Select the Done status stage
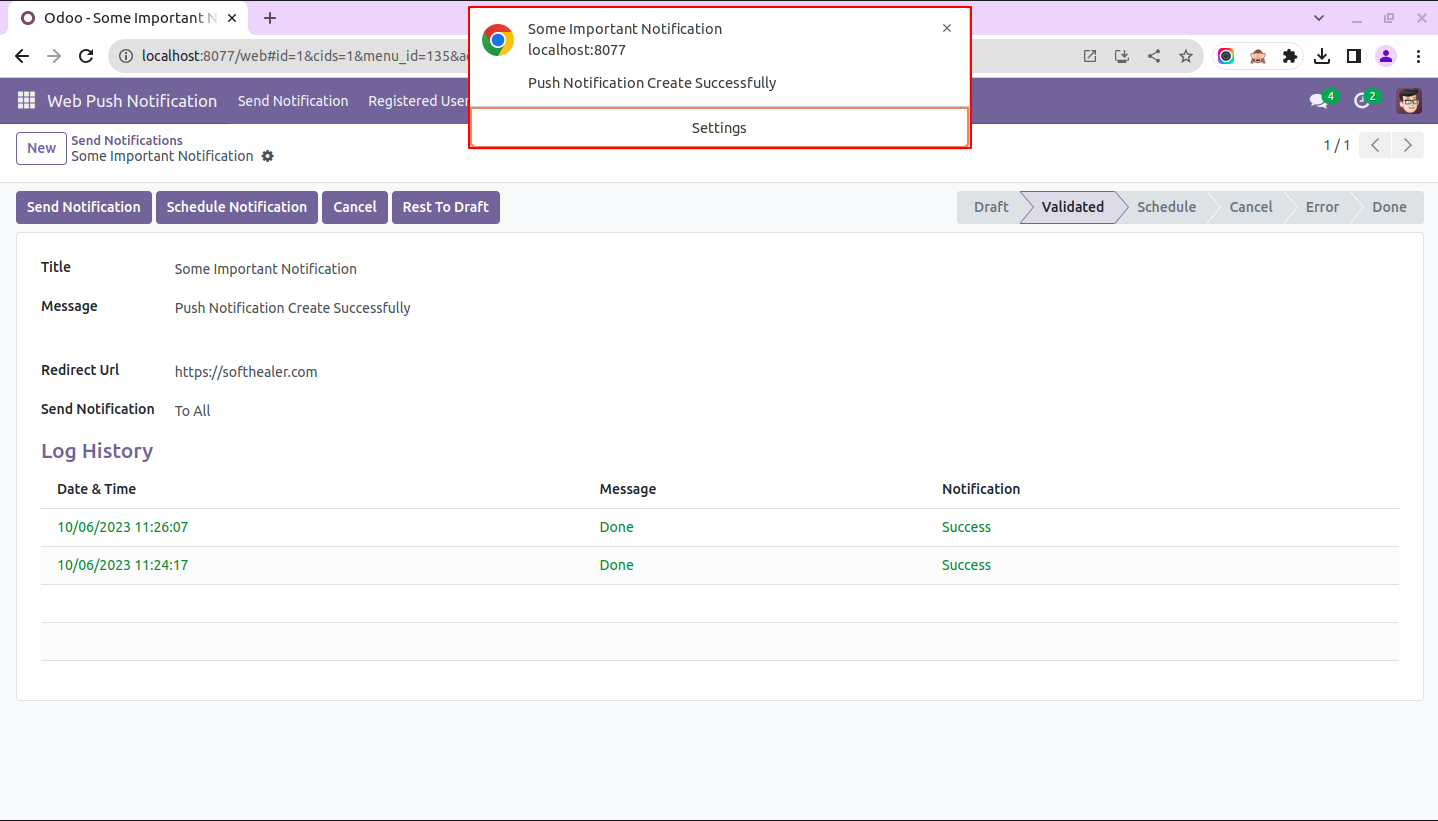The height and width of the screenshot is (821, 1438). coord(1388,207)
